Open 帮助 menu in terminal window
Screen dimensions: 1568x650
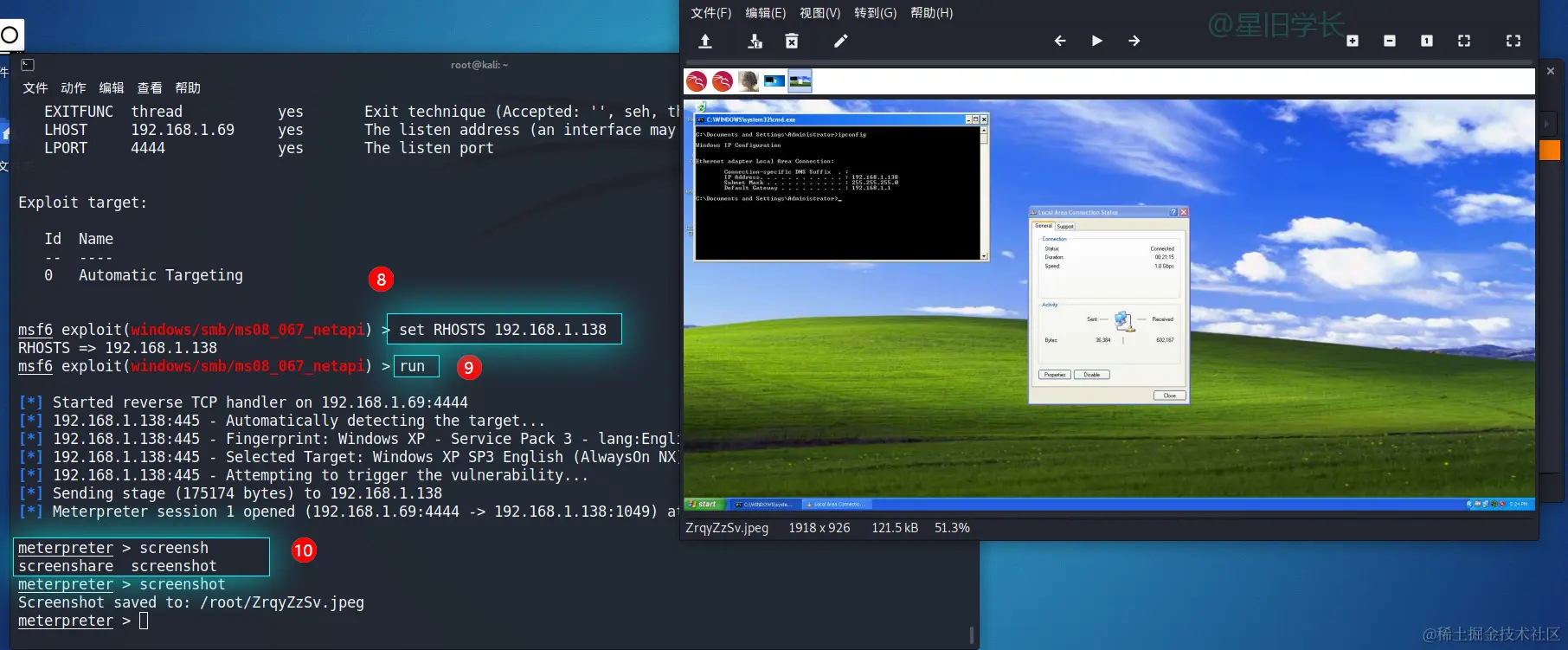188,88
